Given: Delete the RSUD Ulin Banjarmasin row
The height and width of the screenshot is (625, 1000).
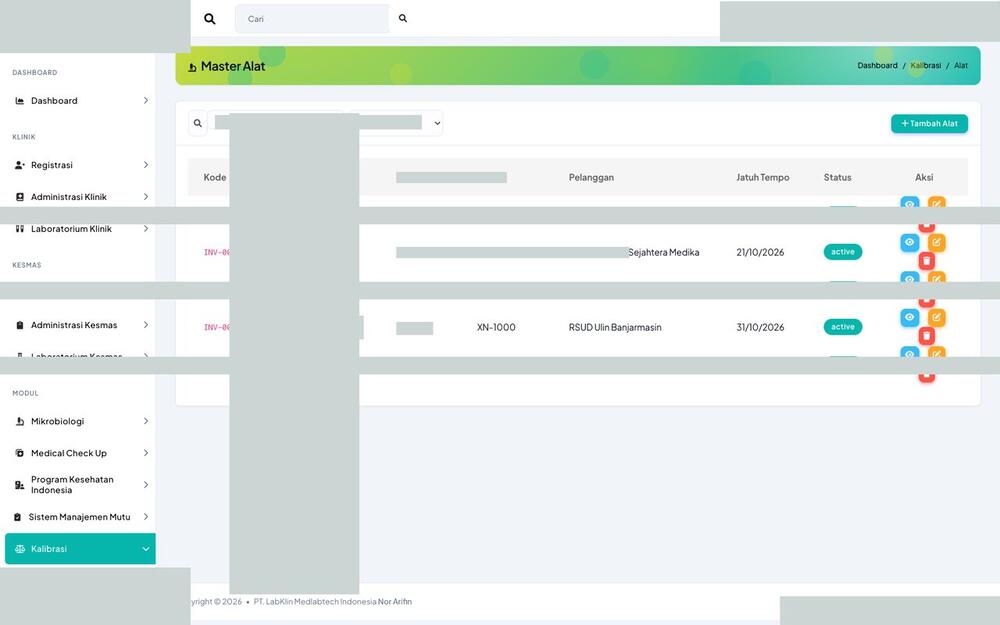Looking at the screenshot, I should click(927, 335).
